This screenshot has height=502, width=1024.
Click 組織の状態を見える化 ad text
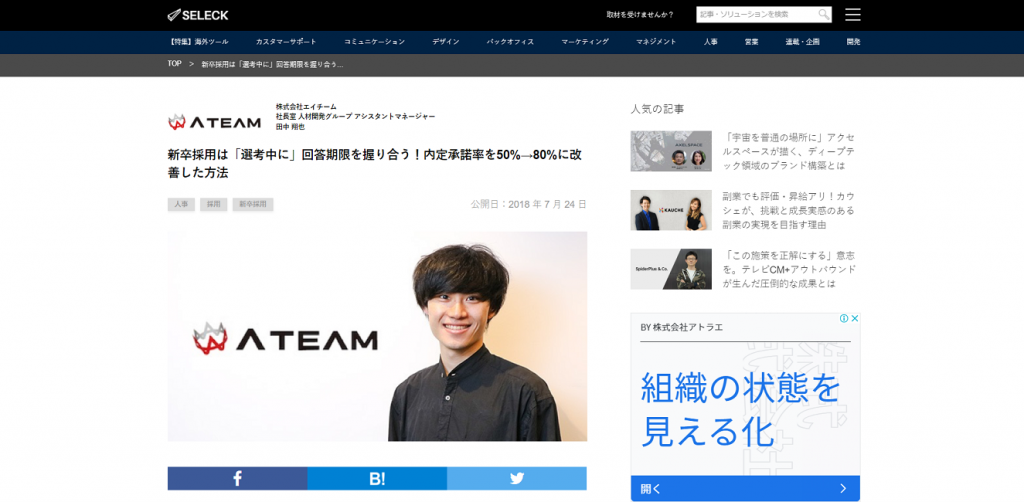pyautogui.click(x=741, y=411)
